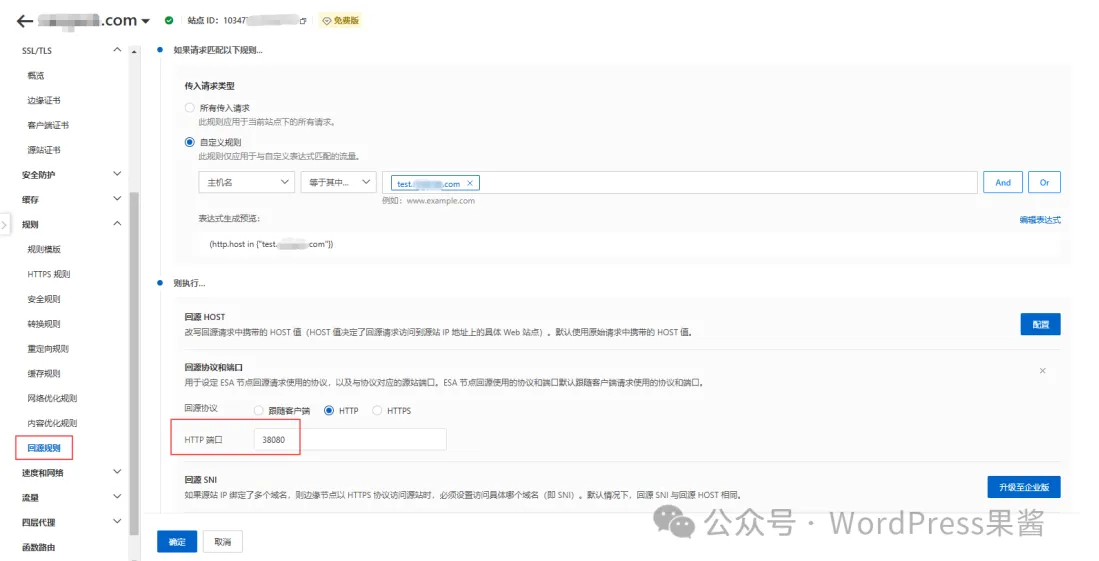
Task: Click the 取消 cancel button
Action: pos(223,541)
